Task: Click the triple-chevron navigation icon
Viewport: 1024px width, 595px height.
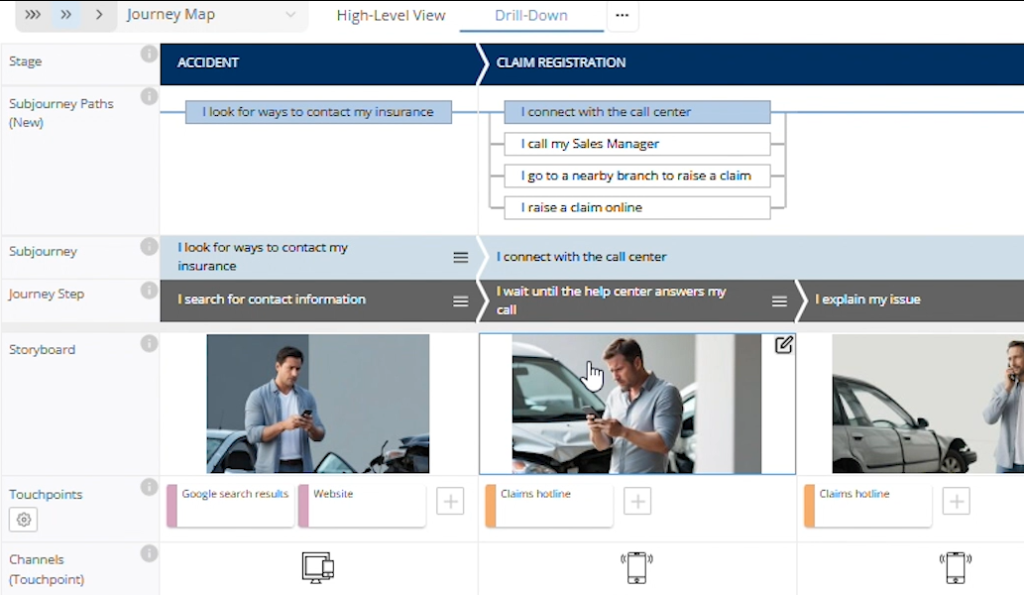Action: (x=33, y=14)
